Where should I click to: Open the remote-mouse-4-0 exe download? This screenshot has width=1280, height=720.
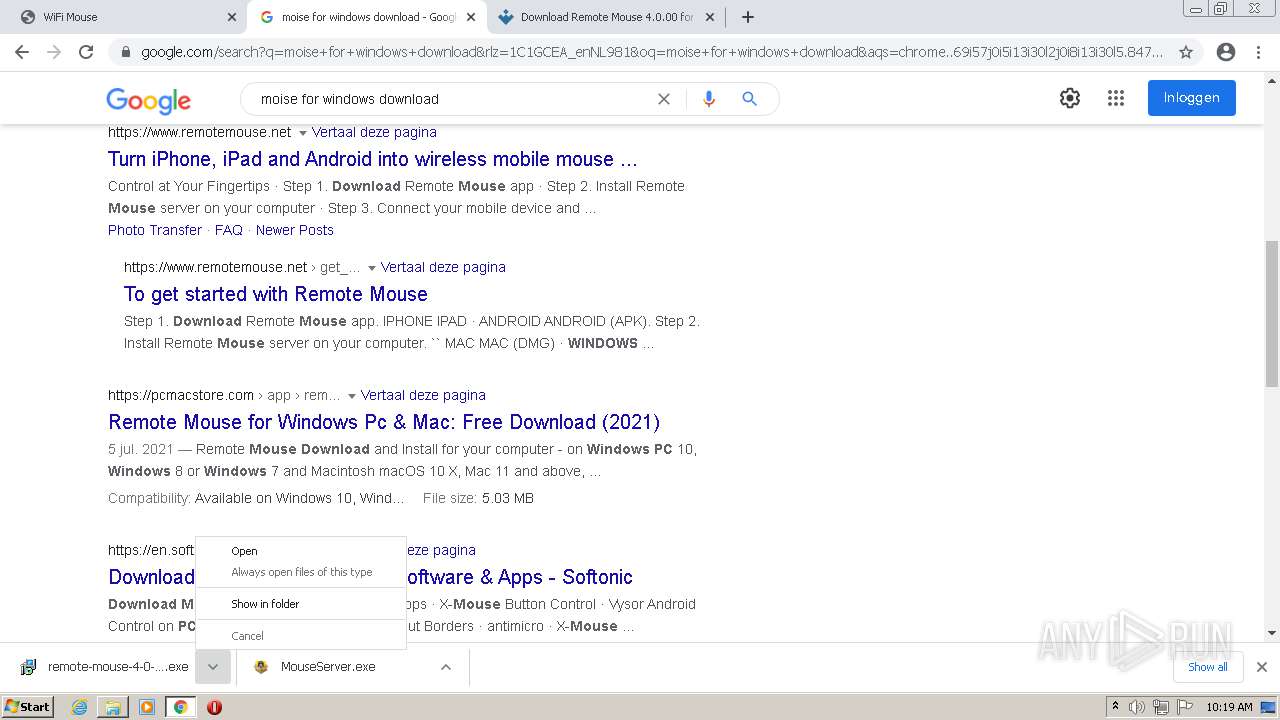tap(105, 667)
